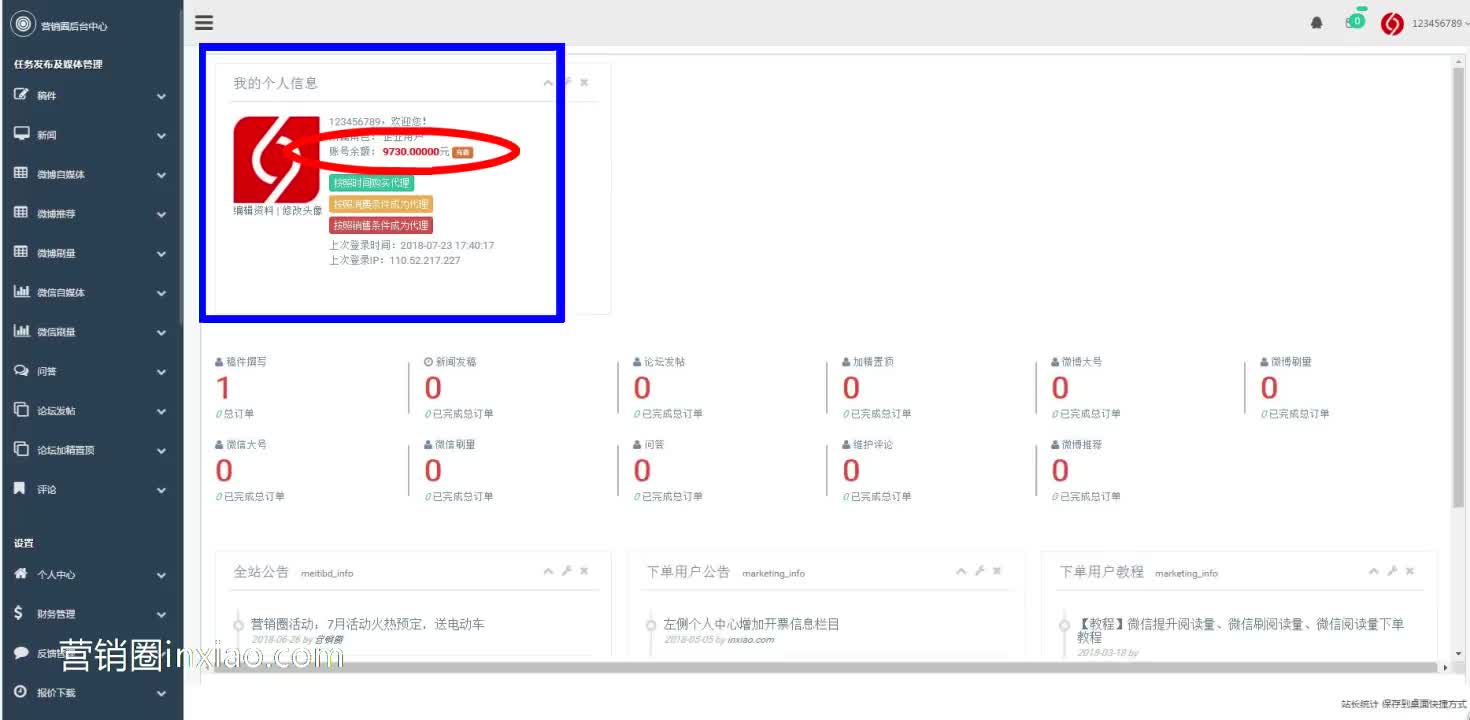
Task: Click the horizontal scrollbar below announcements
Action: [825, 667]
